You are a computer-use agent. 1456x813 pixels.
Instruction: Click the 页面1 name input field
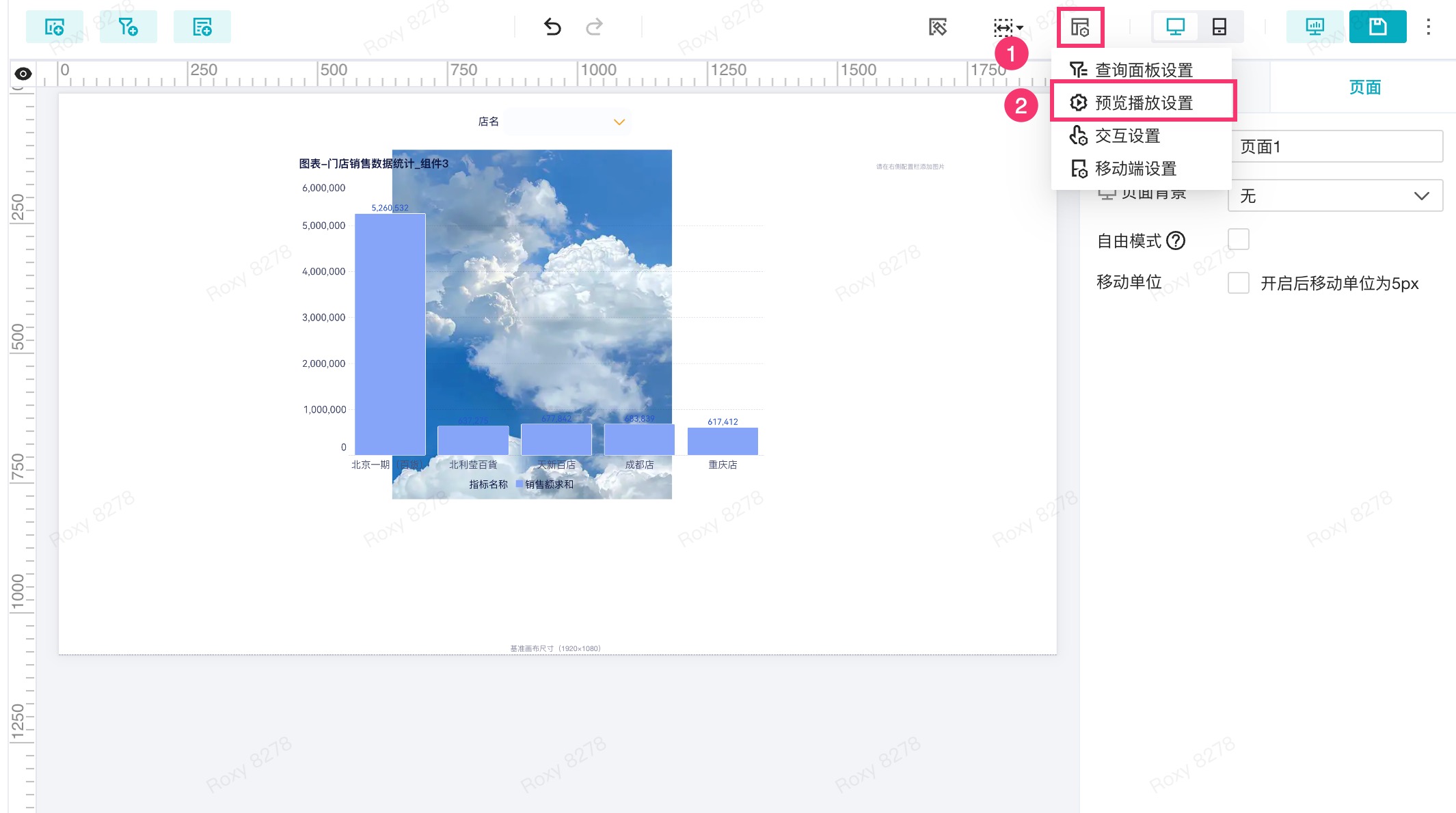point(1336,147)
